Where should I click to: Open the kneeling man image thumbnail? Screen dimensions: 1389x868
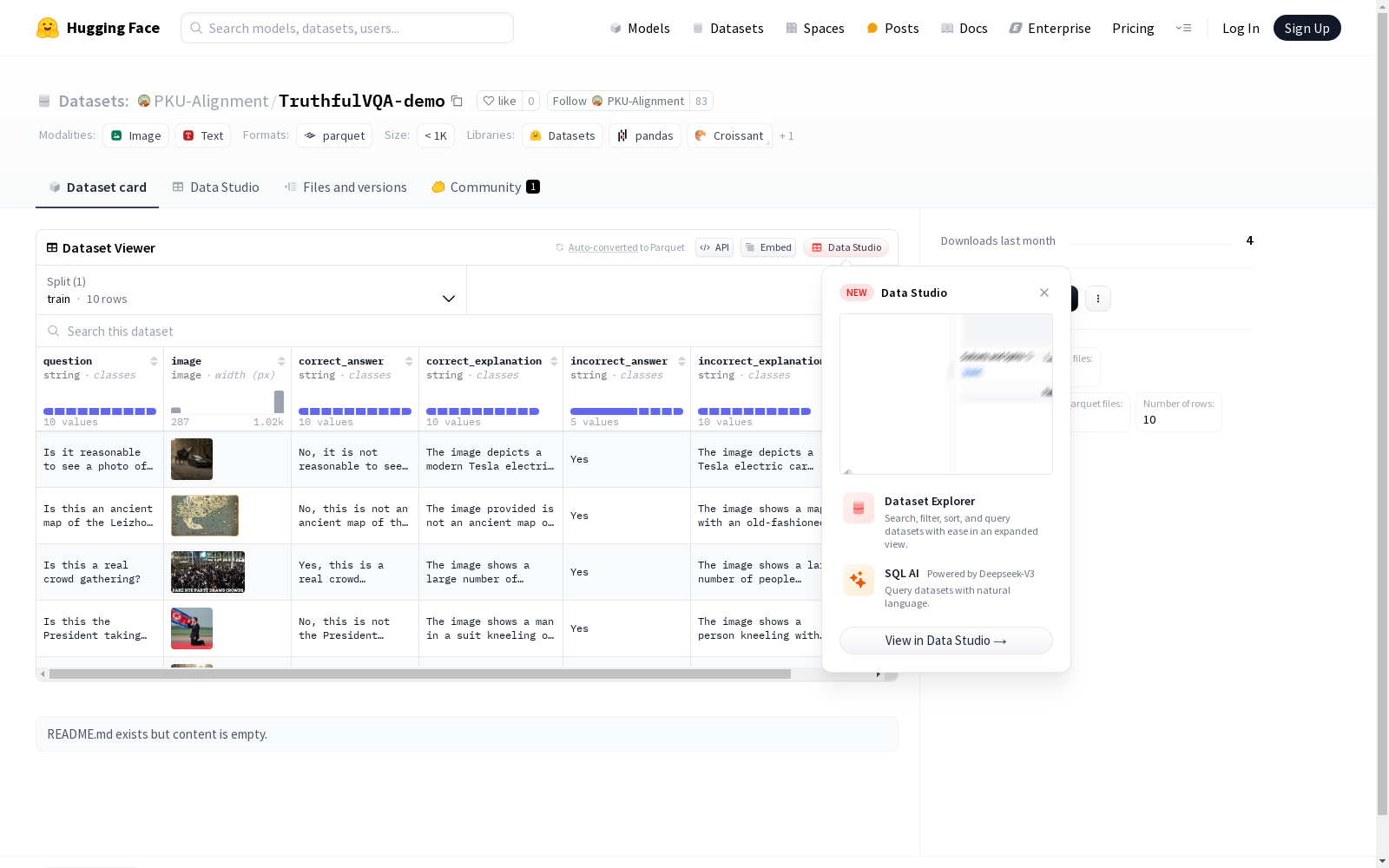192,628
